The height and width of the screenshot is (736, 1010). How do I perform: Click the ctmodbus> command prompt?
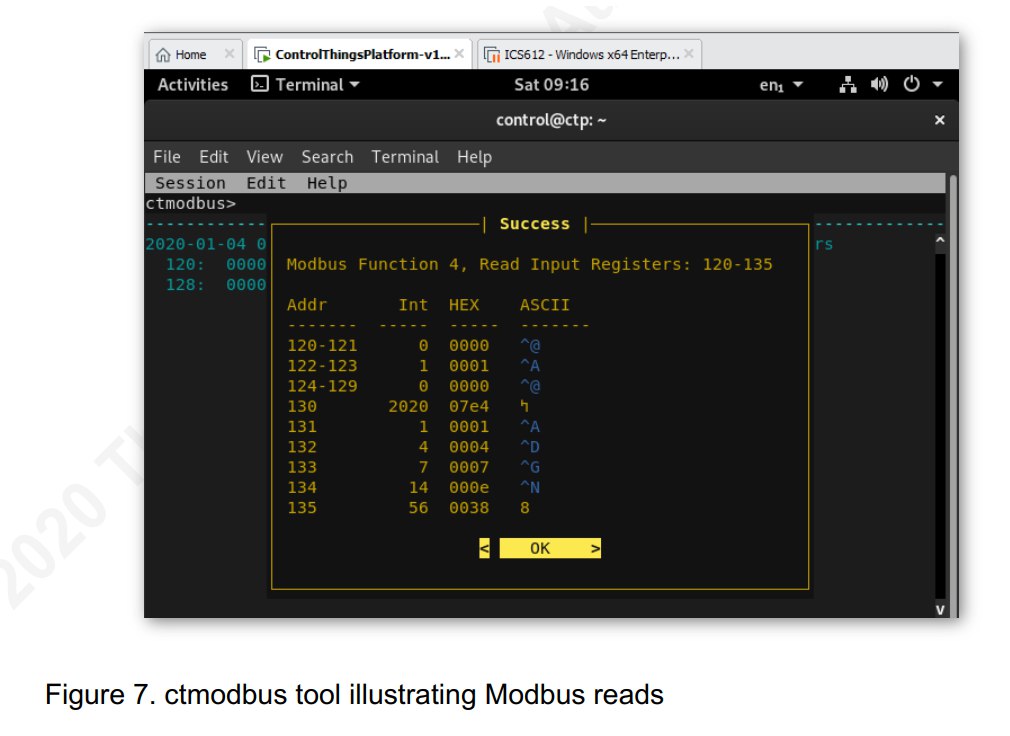[191, 203]
